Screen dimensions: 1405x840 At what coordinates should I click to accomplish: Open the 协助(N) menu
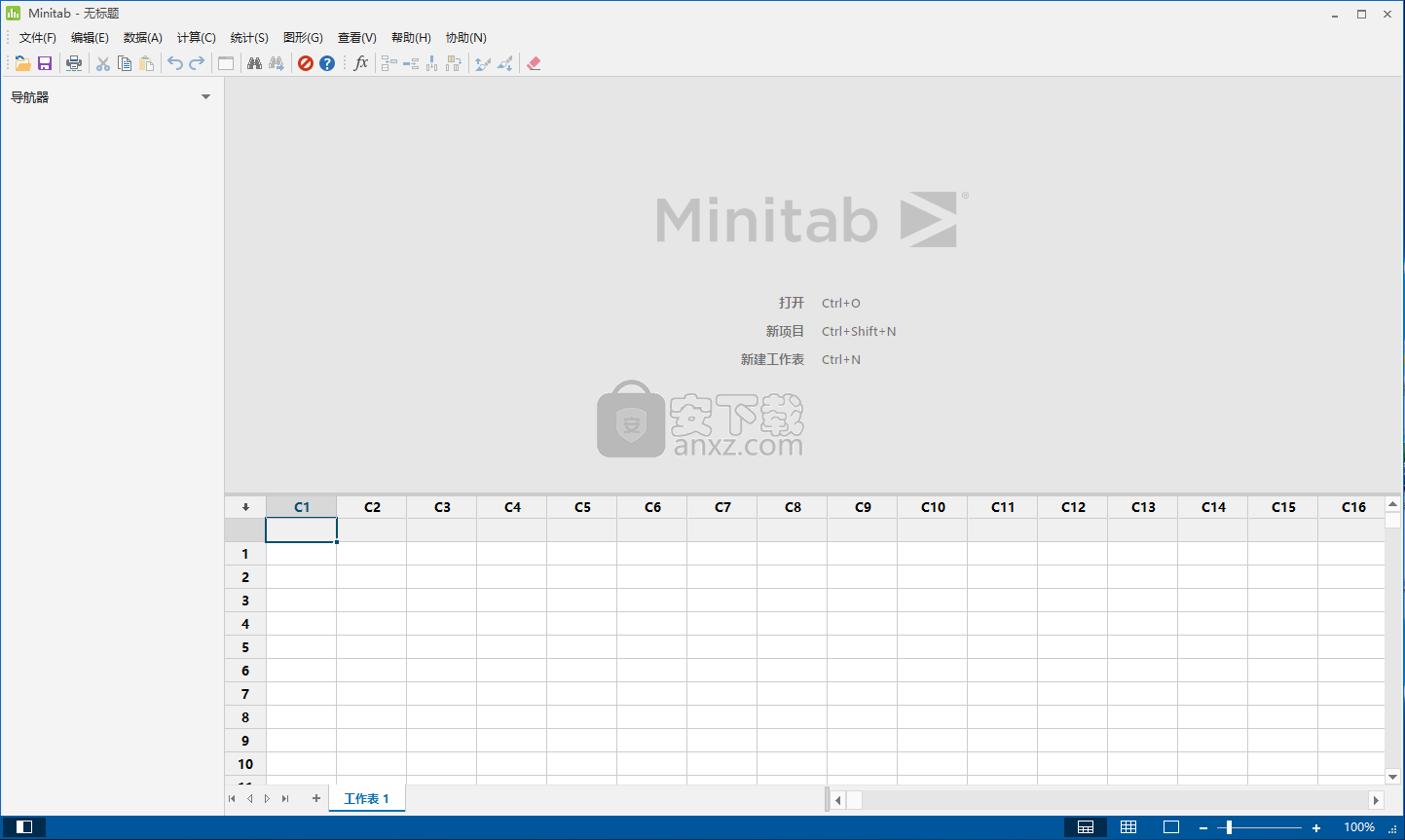pos(466,38)
